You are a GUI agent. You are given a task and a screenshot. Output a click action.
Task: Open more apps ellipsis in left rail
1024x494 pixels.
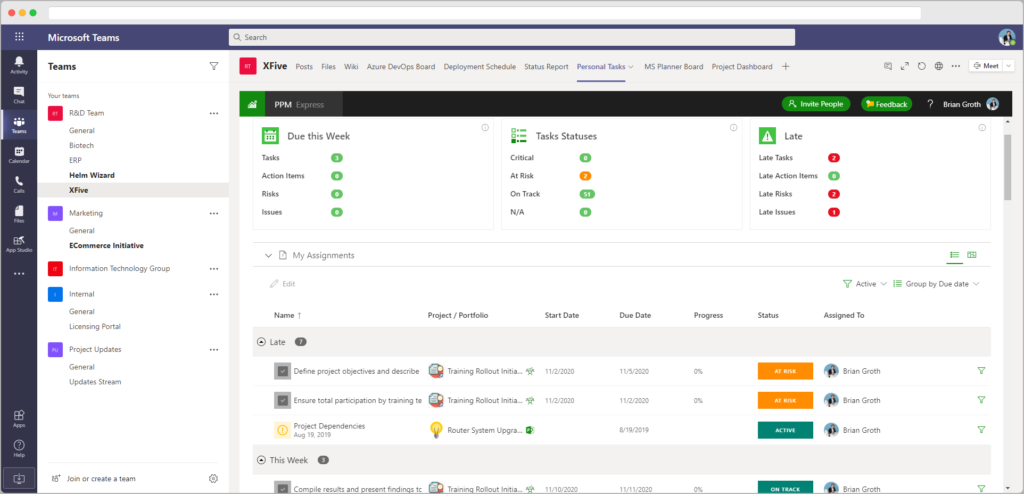point(19,274)
